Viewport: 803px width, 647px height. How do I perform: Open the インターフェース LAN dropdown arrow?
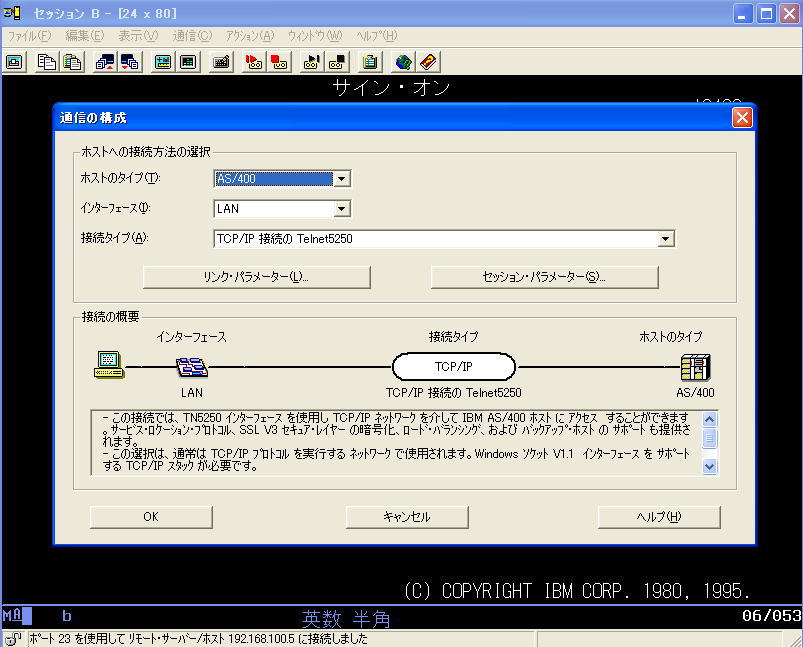point(342,208)
